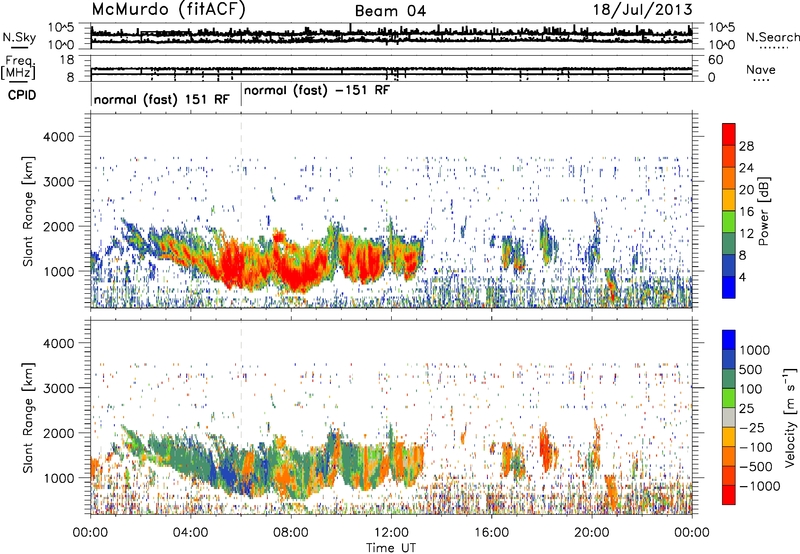Pick the orange 20-24 dB Power colorbar segment

coord(729,179)
